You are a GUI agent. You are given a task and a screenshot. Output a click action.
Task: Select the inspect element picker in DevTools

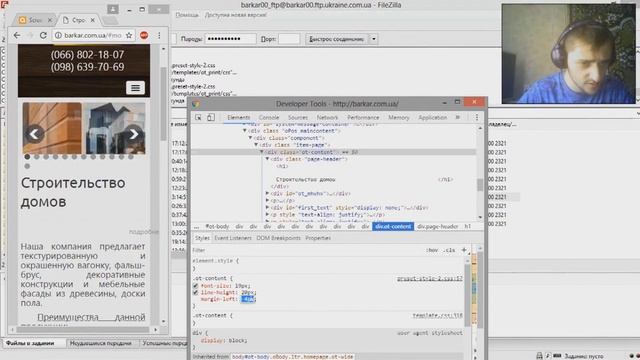pyautogui.click(x=198, y=118)
